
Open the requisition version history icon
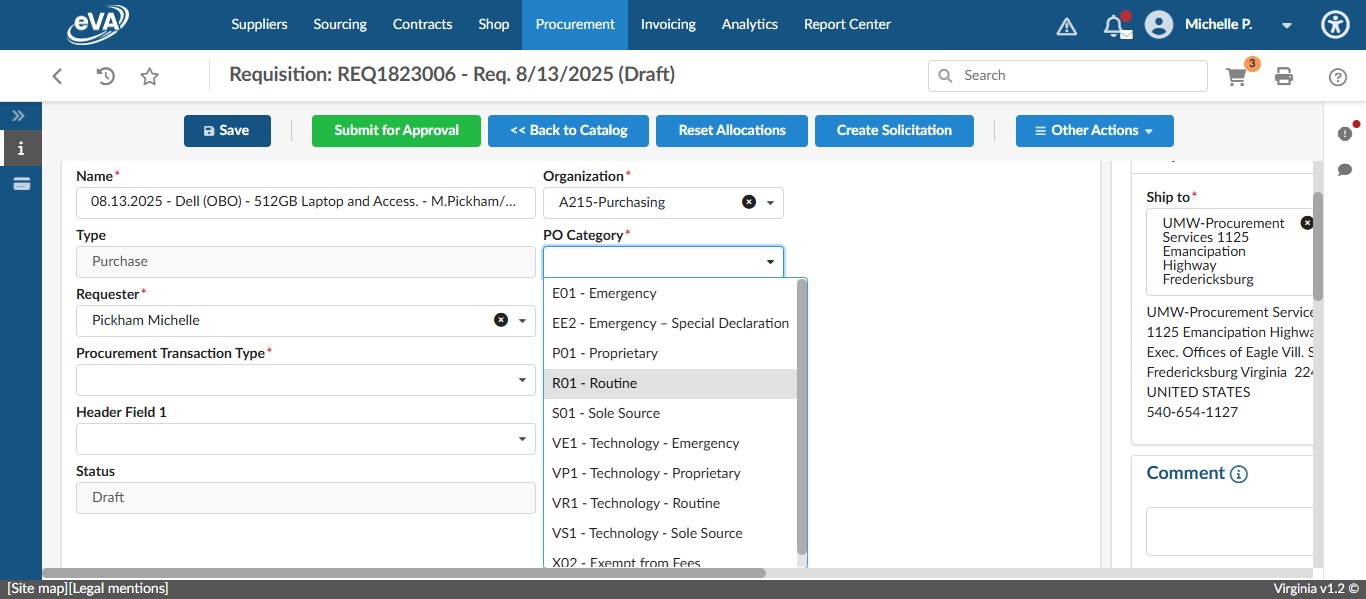coord(105,75)
